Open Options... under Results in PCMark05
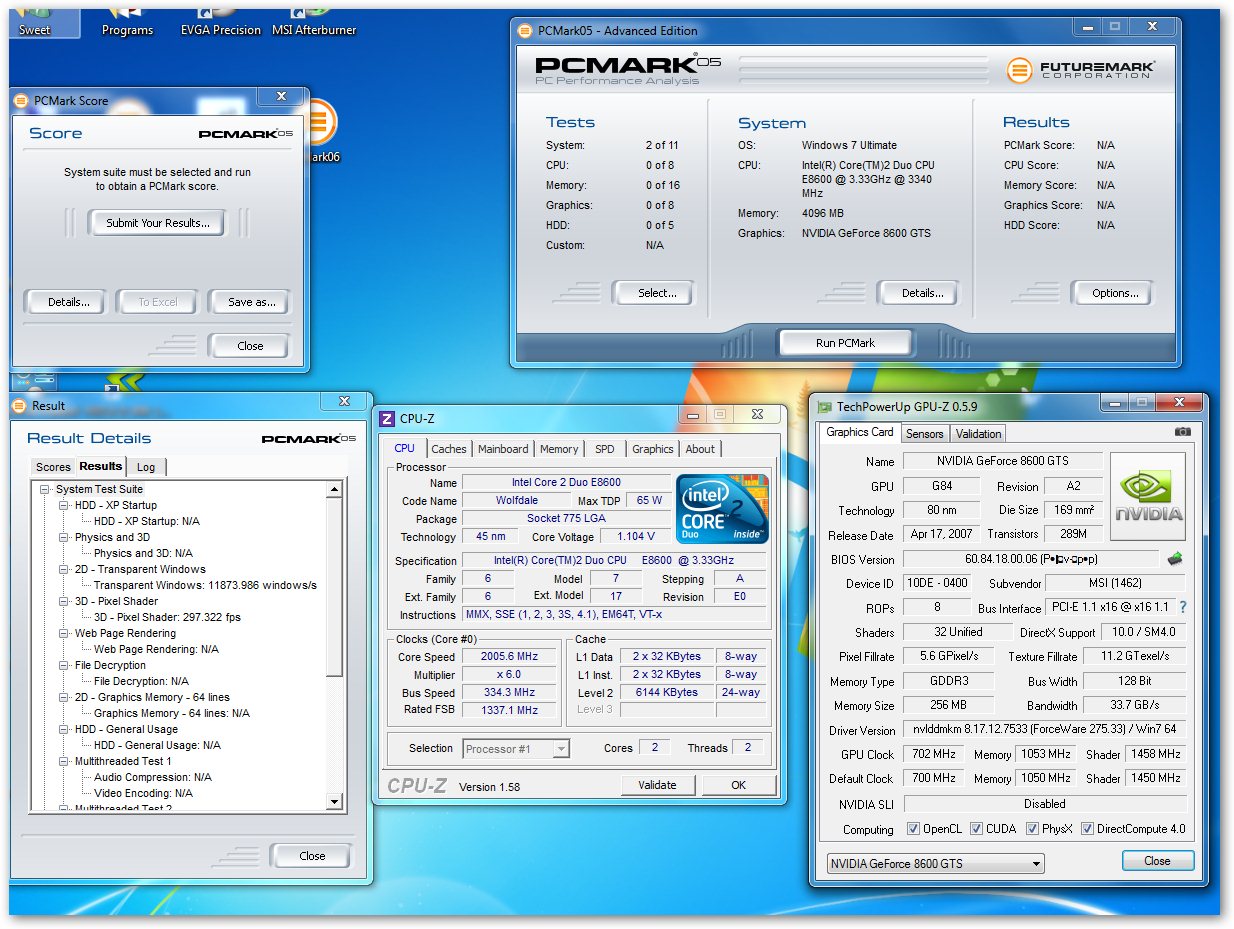 [x=1115, y=293]
